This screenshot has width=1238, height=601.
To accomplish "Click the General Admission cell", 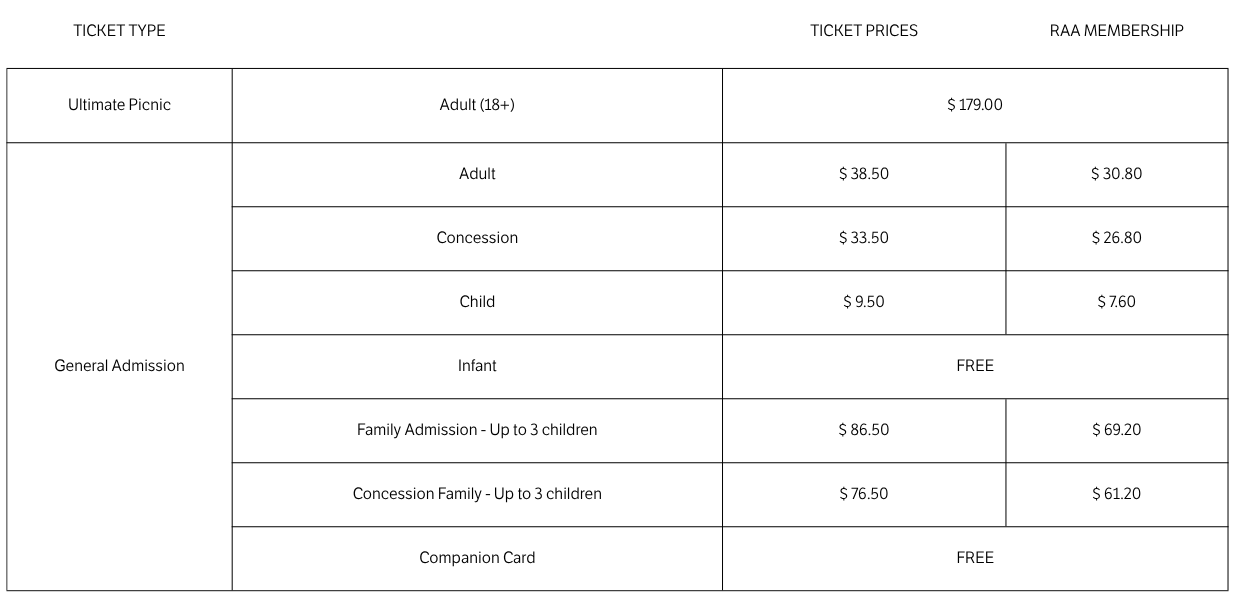I will pyautogui.click(x=119, y=366).
